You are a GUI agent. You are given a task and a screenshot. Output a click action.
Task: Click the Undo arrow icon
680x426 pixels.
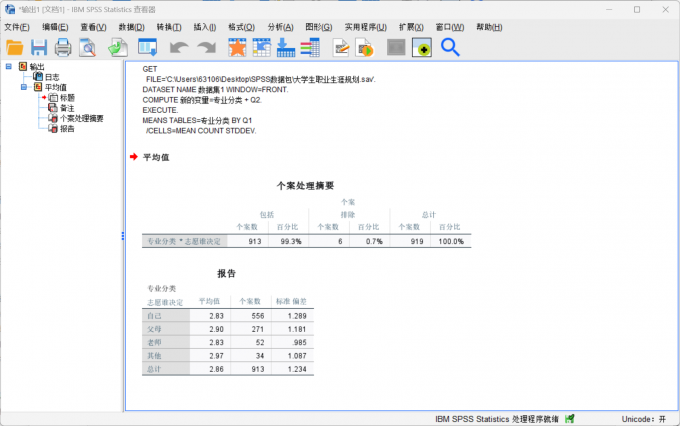[179, 47]
